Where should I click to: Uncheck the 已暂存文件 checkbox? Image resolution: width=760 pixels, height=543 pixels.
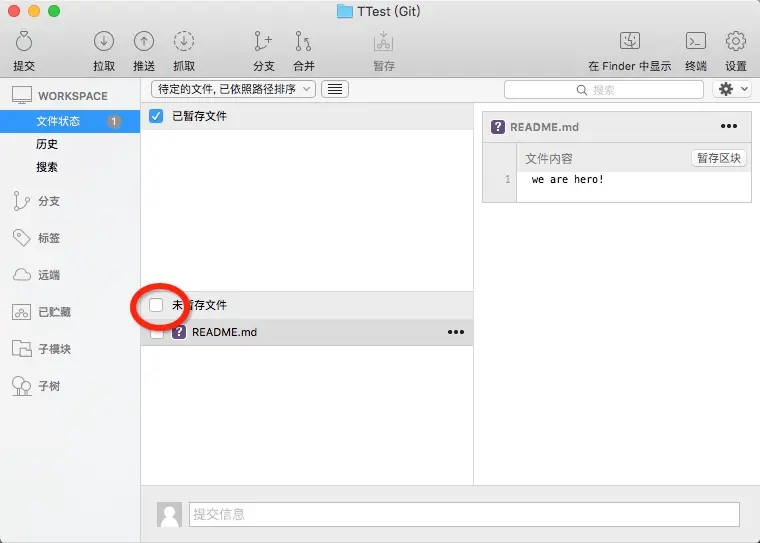click(156, 116)
